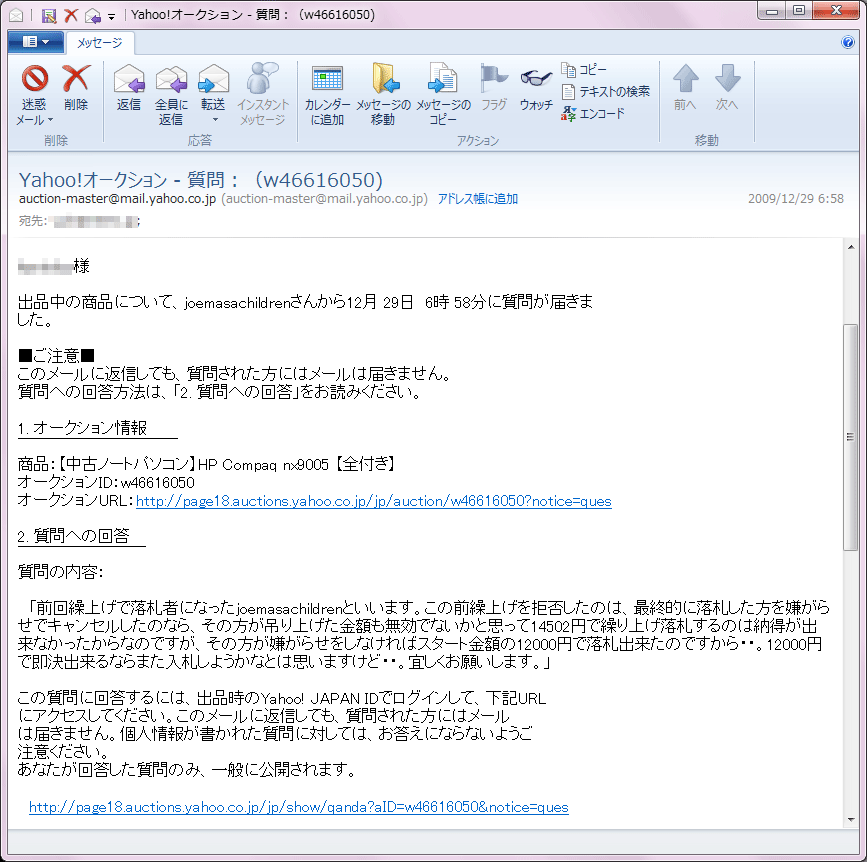
Task: Open the show/qanda answer URL link
Action: pos(299,807)
